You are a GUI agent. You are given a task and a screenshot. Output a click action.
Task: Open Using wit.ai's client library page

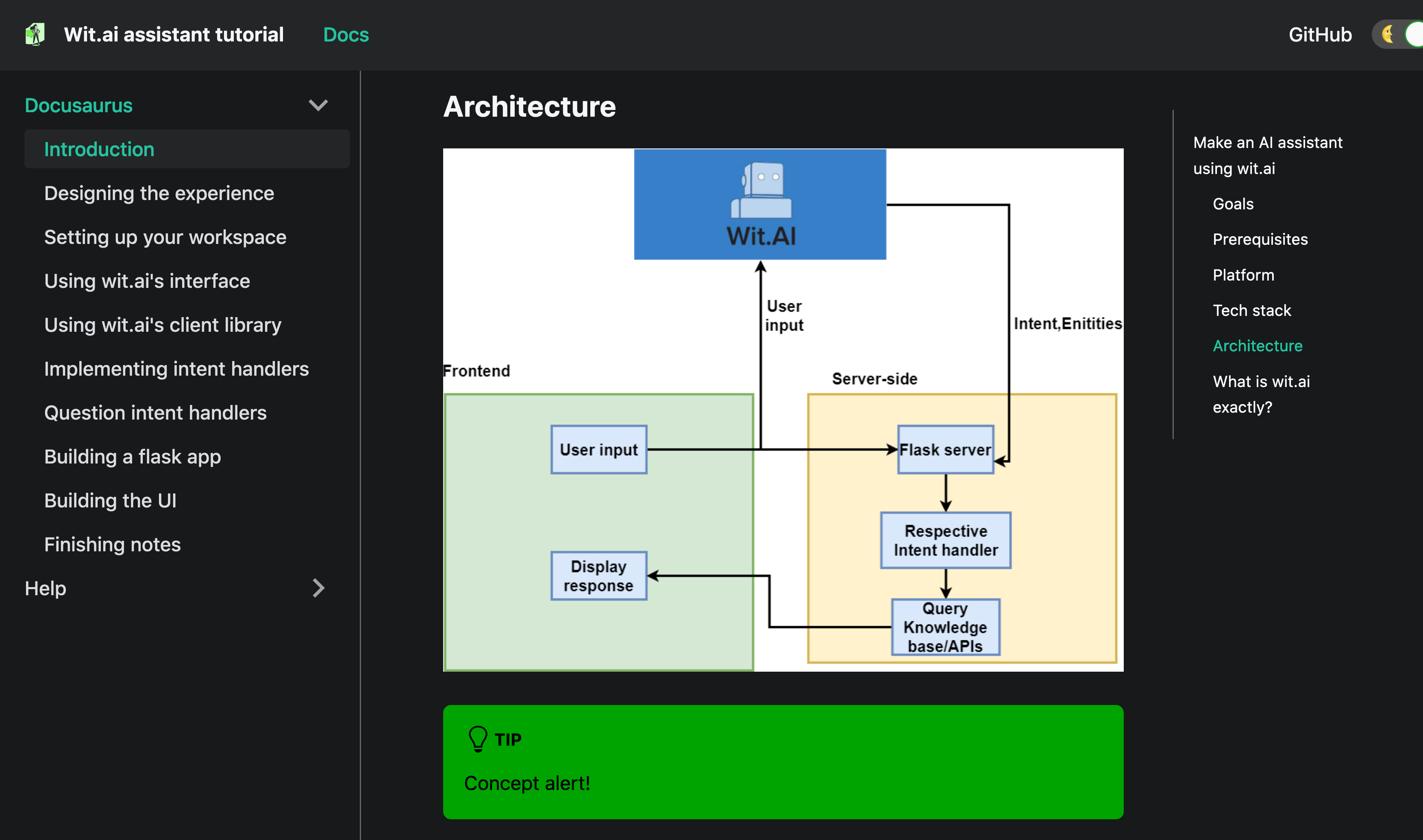tap(163, 325)
